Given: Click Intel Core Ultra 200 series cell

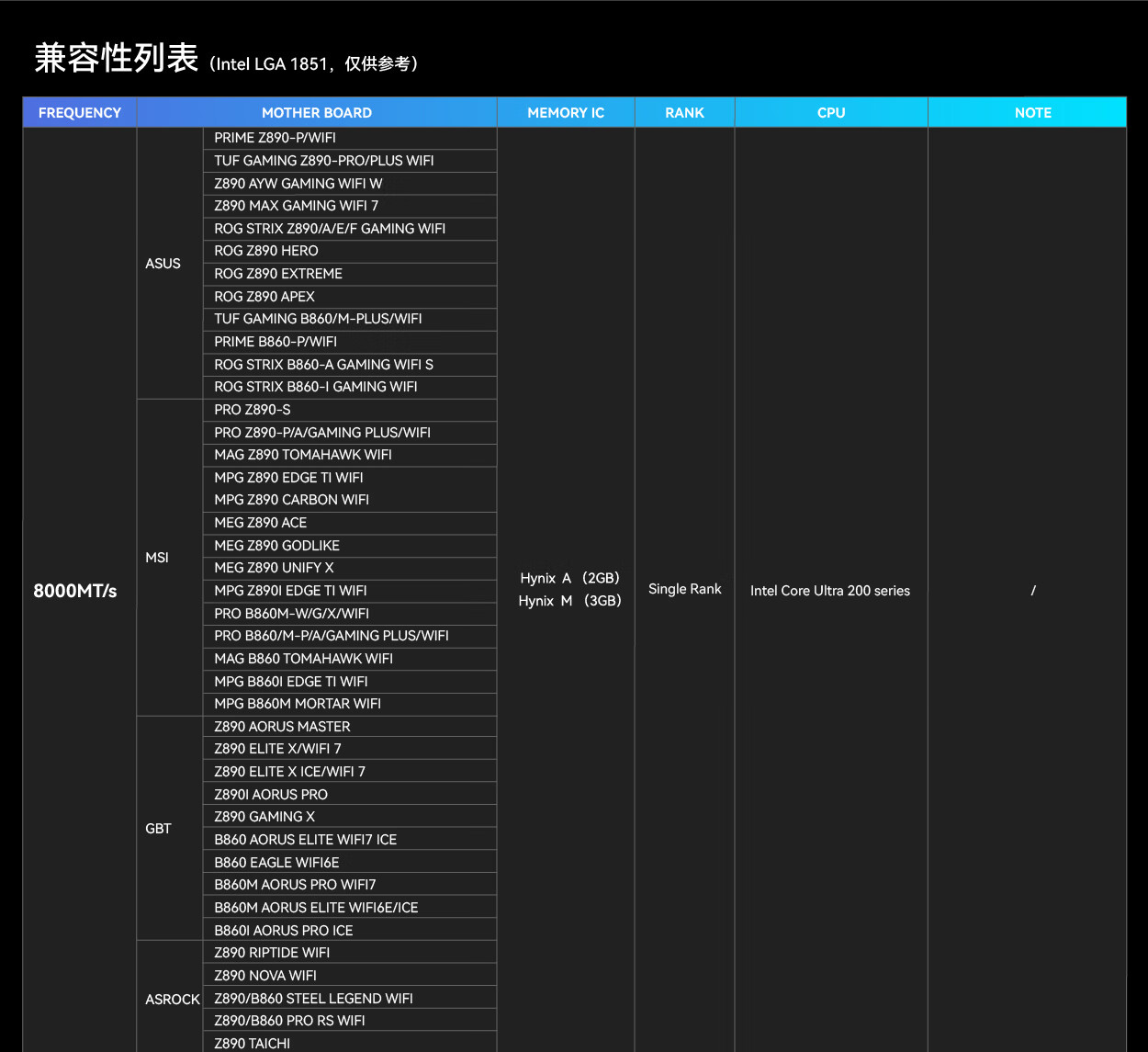Looking at the screenshot, I should pyautogui.click(x=830, y=591).
